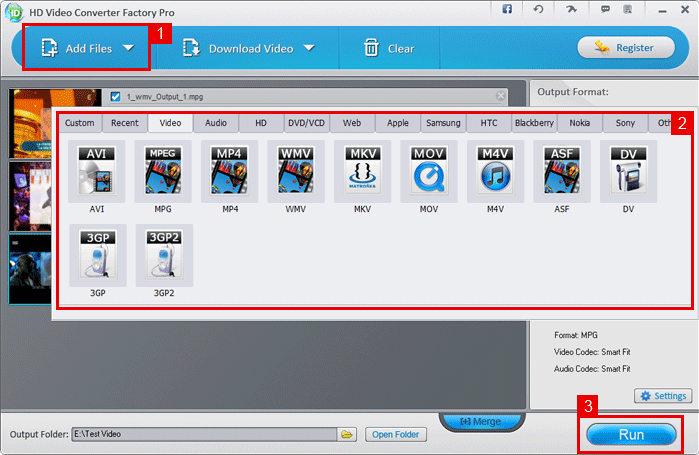Select the AVI format icon
Viewport: 699px width, 455px height.
pos(97,170)
